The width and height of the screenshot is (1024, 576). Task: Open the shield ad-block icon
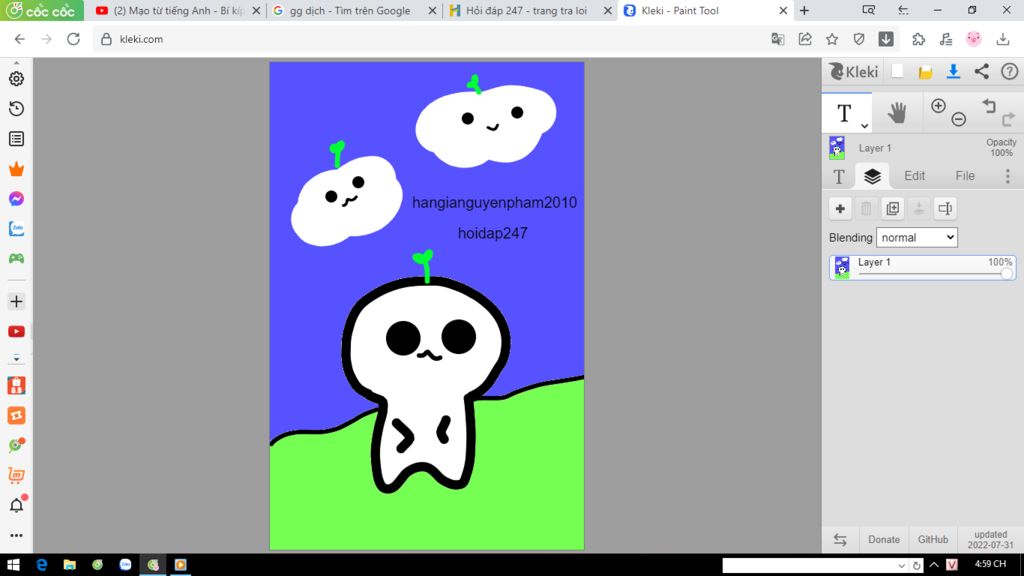[859, 39]
